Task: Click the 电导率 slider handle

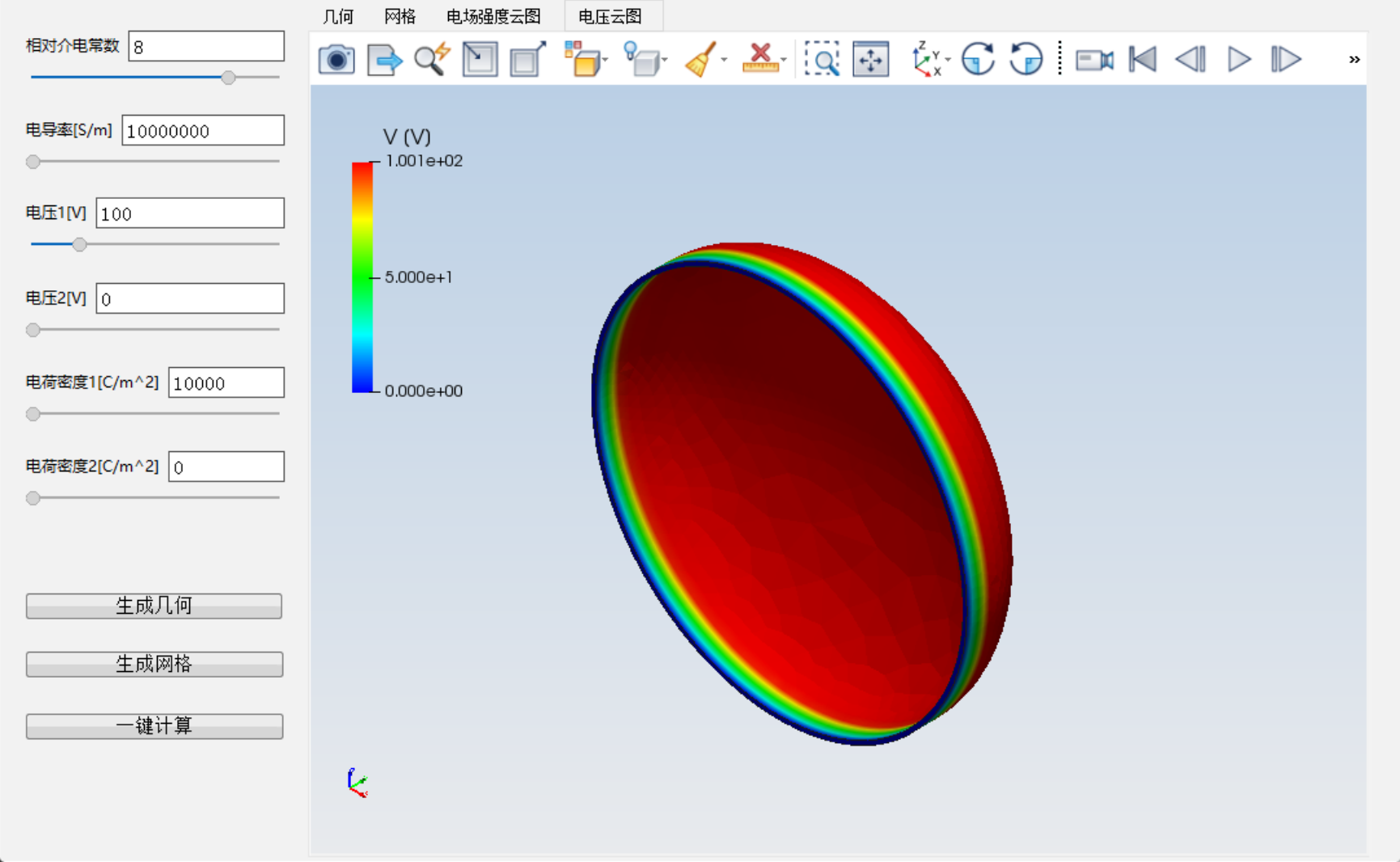Action: tap(33, 162)
